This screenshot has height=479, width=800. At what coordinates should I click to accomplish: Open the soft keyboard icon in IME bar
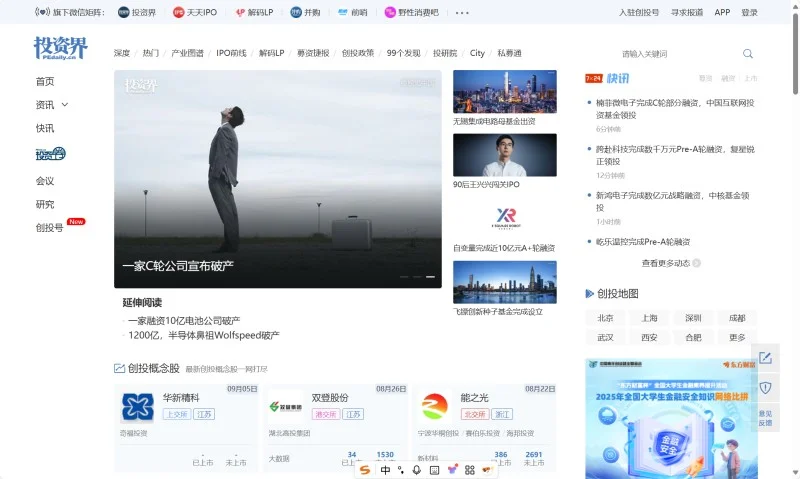coord(434,470)
